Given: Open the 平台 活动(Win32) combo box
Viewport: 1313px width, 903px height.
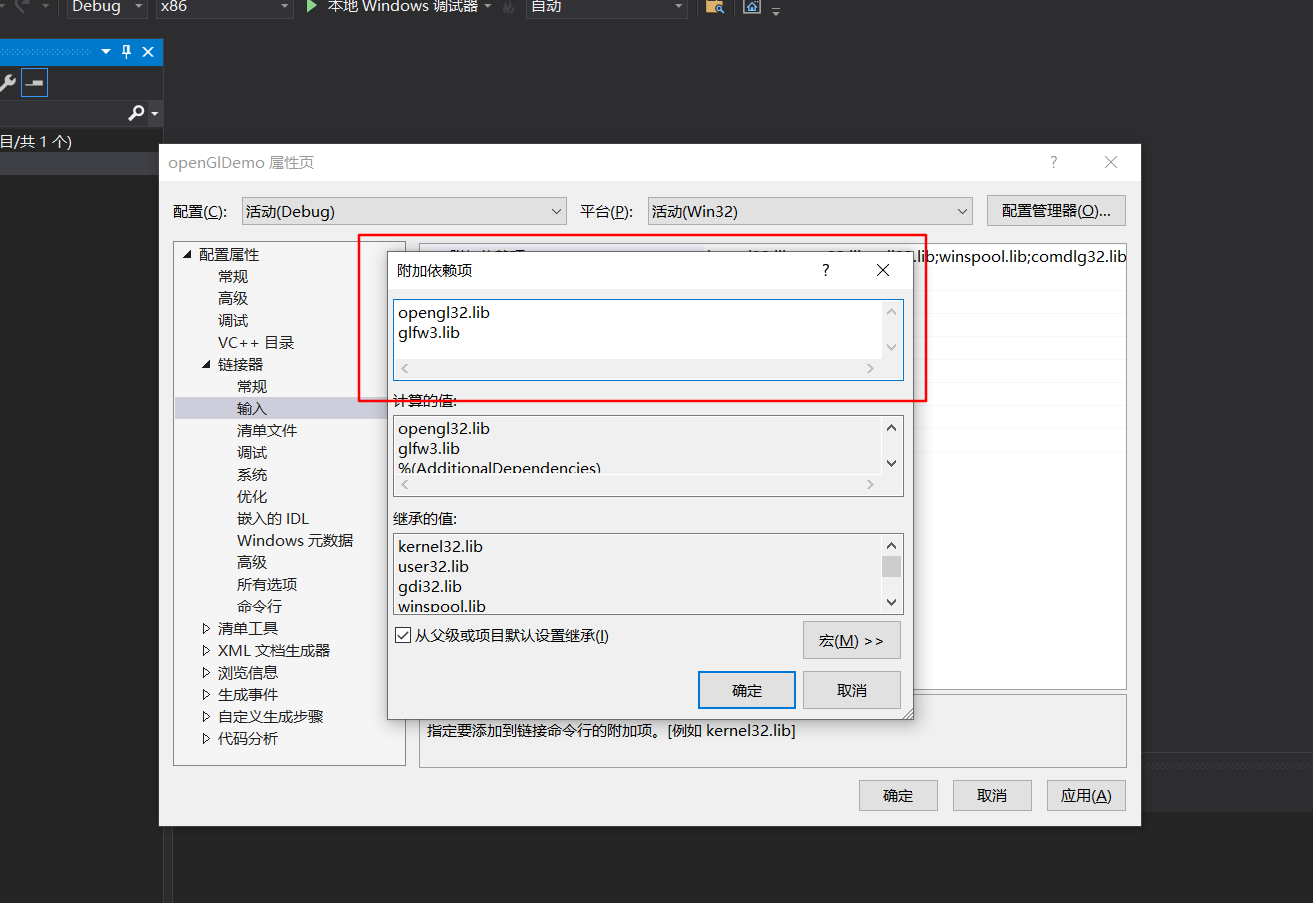Looking at the screenshot, I should 810,211.
